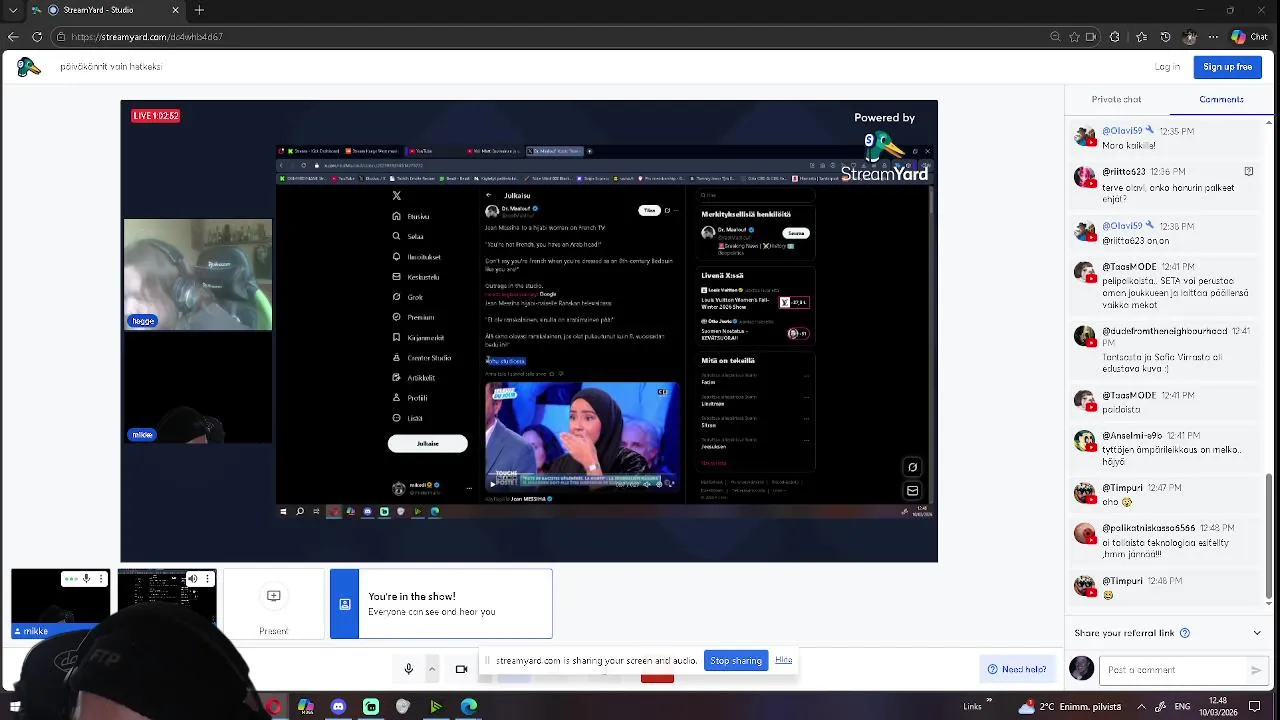Go back in browser history
The height and width of the screenshot is (720, 1280).
(x=13, y=37)
